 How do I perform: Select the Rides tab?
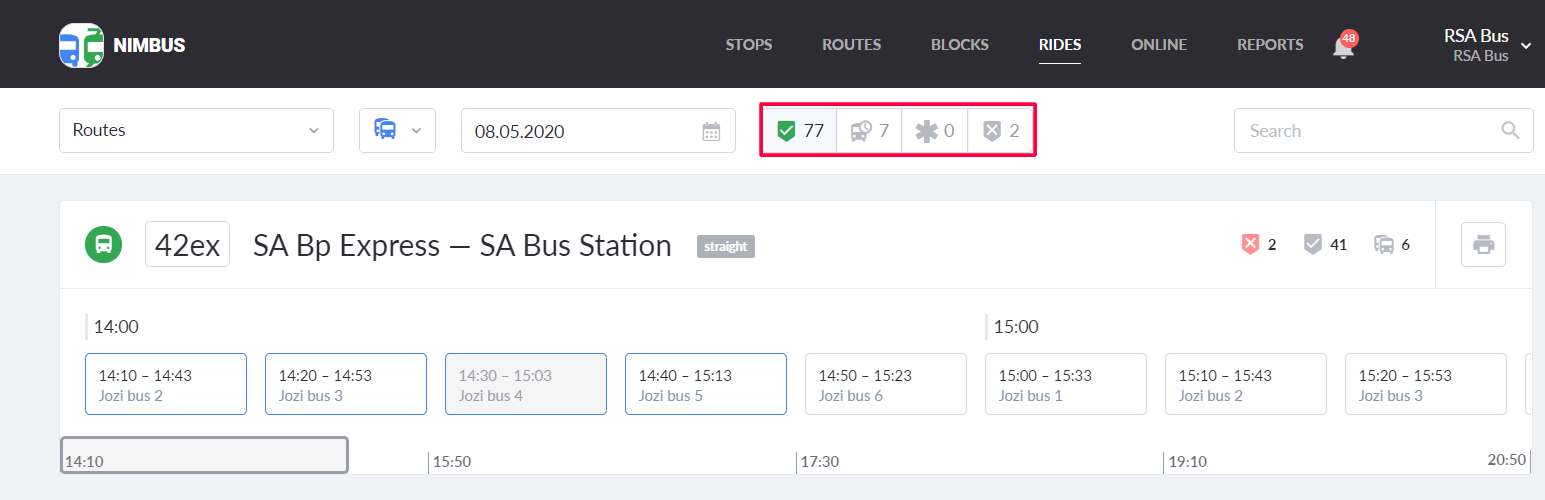pyautogui.click(x=1060, y=45)
